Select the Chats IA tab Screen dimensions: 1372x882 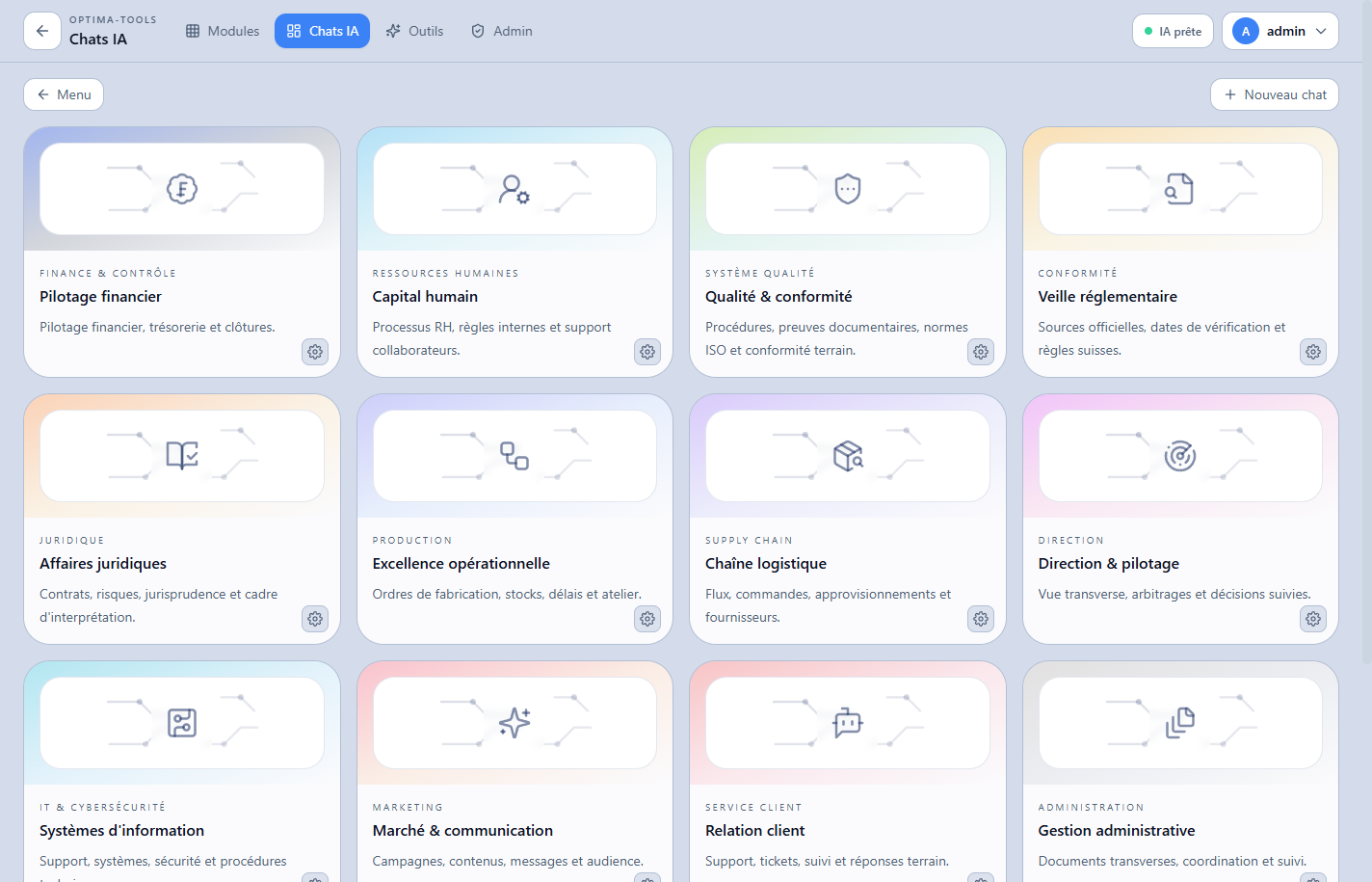(x=322, y=31)
